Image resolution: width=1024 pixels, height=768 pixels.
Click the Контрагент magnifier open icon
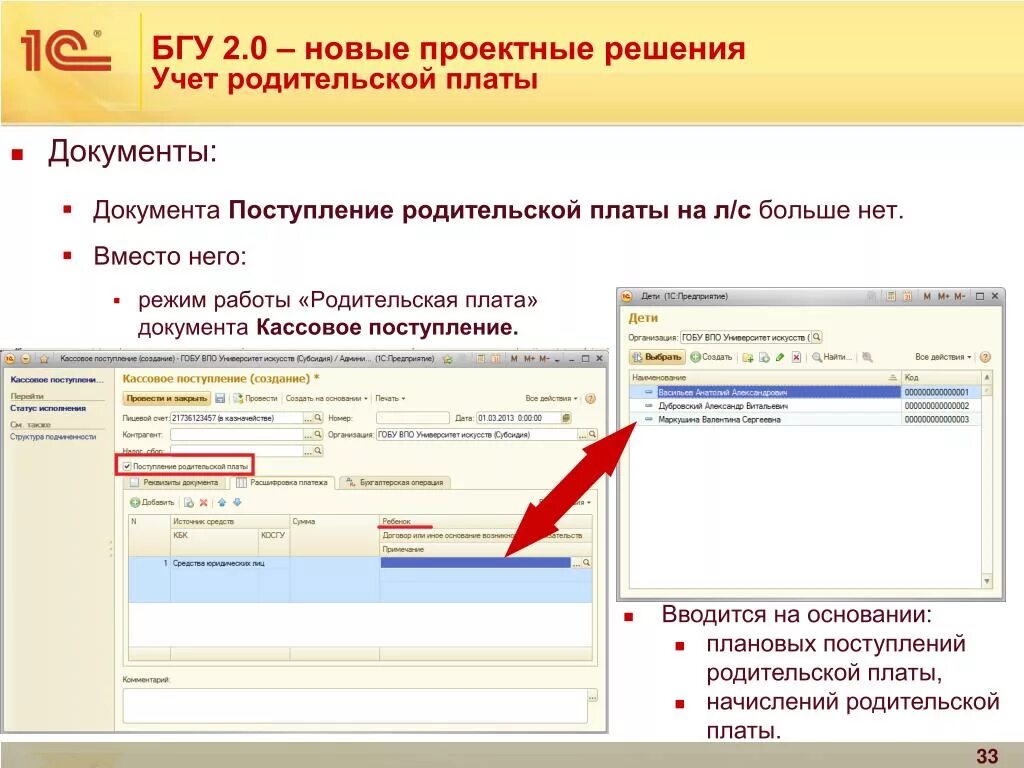point(318,434)
